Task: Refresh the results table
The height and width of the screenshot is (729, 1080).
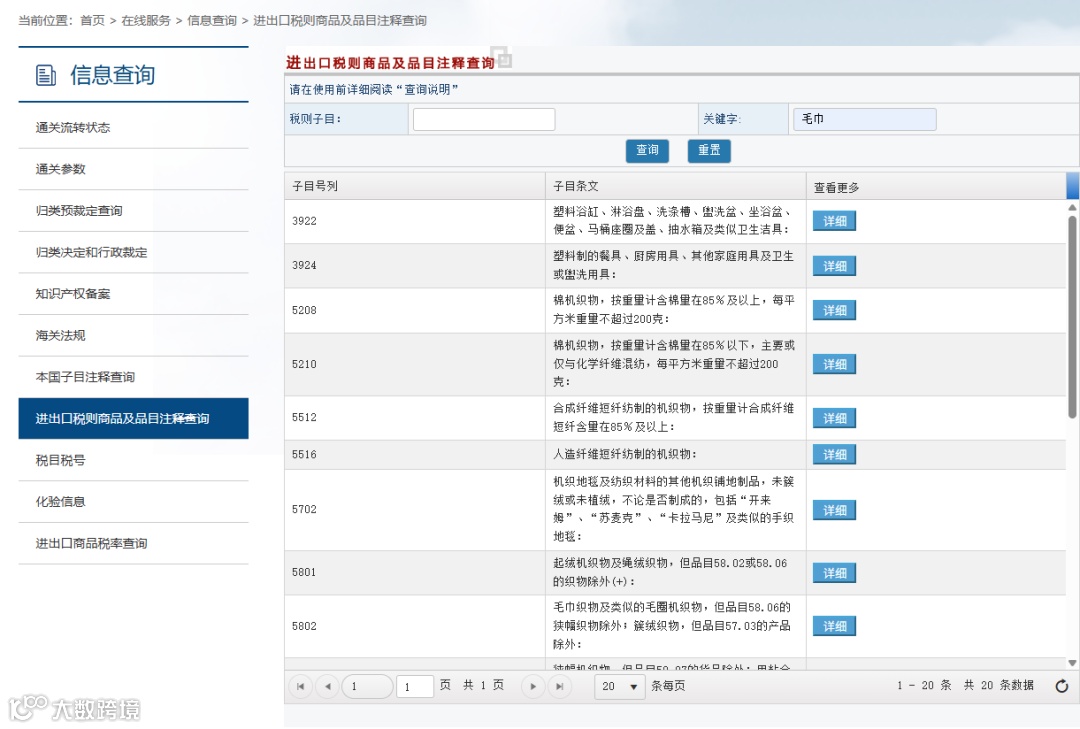Action: pos(1061,686)
